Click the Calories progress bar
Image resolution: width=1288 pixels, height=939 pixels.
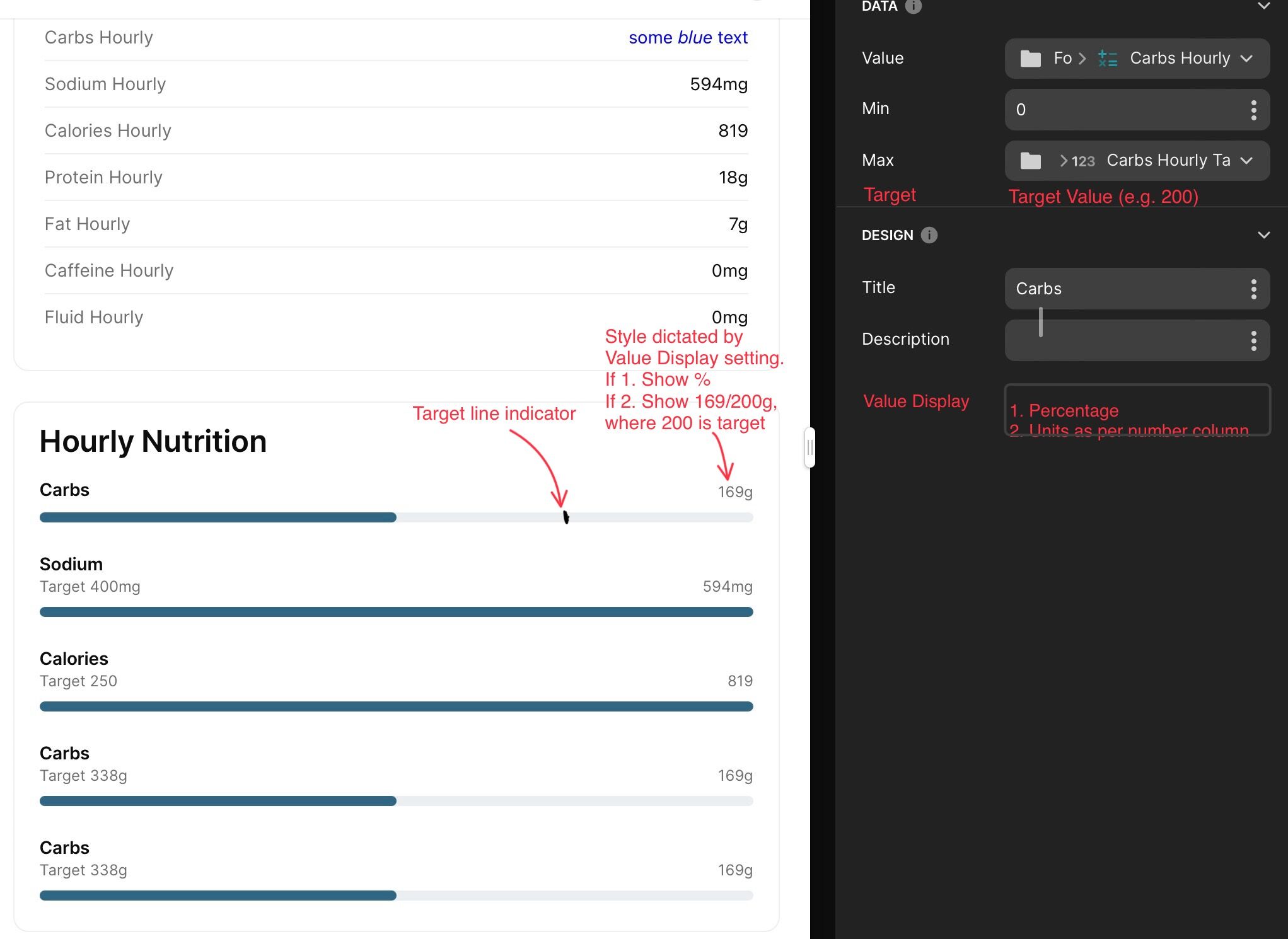click(396, 706)
